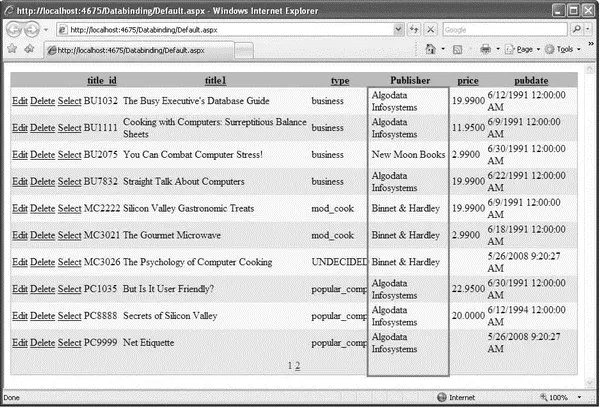The width and height of the screenshot is (600, 408).
Task: Open the RSS feeds icon
Action: pyautogui.click(x=457, y=49)
